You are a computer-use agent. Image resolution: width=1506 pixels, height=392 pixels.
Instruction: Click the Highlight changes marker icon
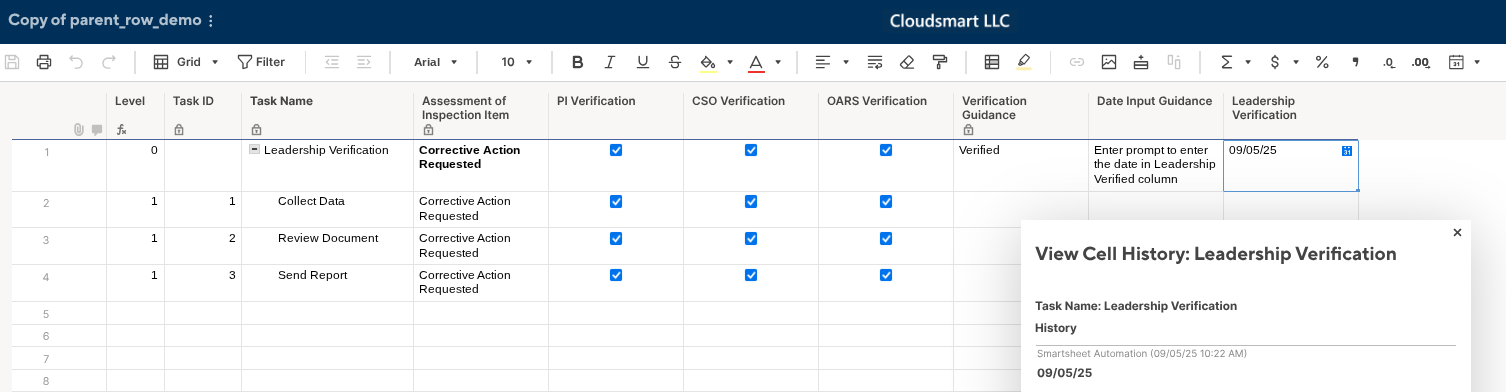coord(1024,62)
